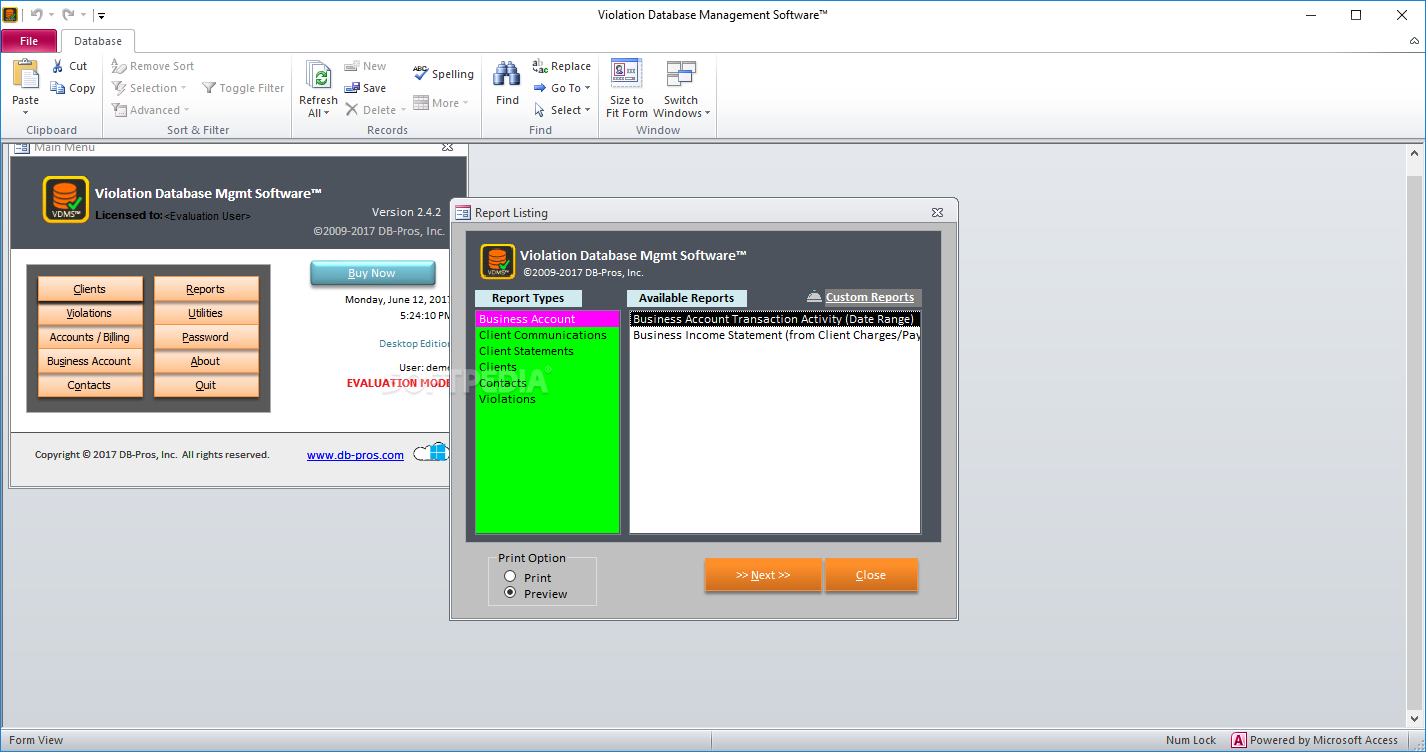Click the Undo arrow in title bar
1426x752 pixels.
37,15
